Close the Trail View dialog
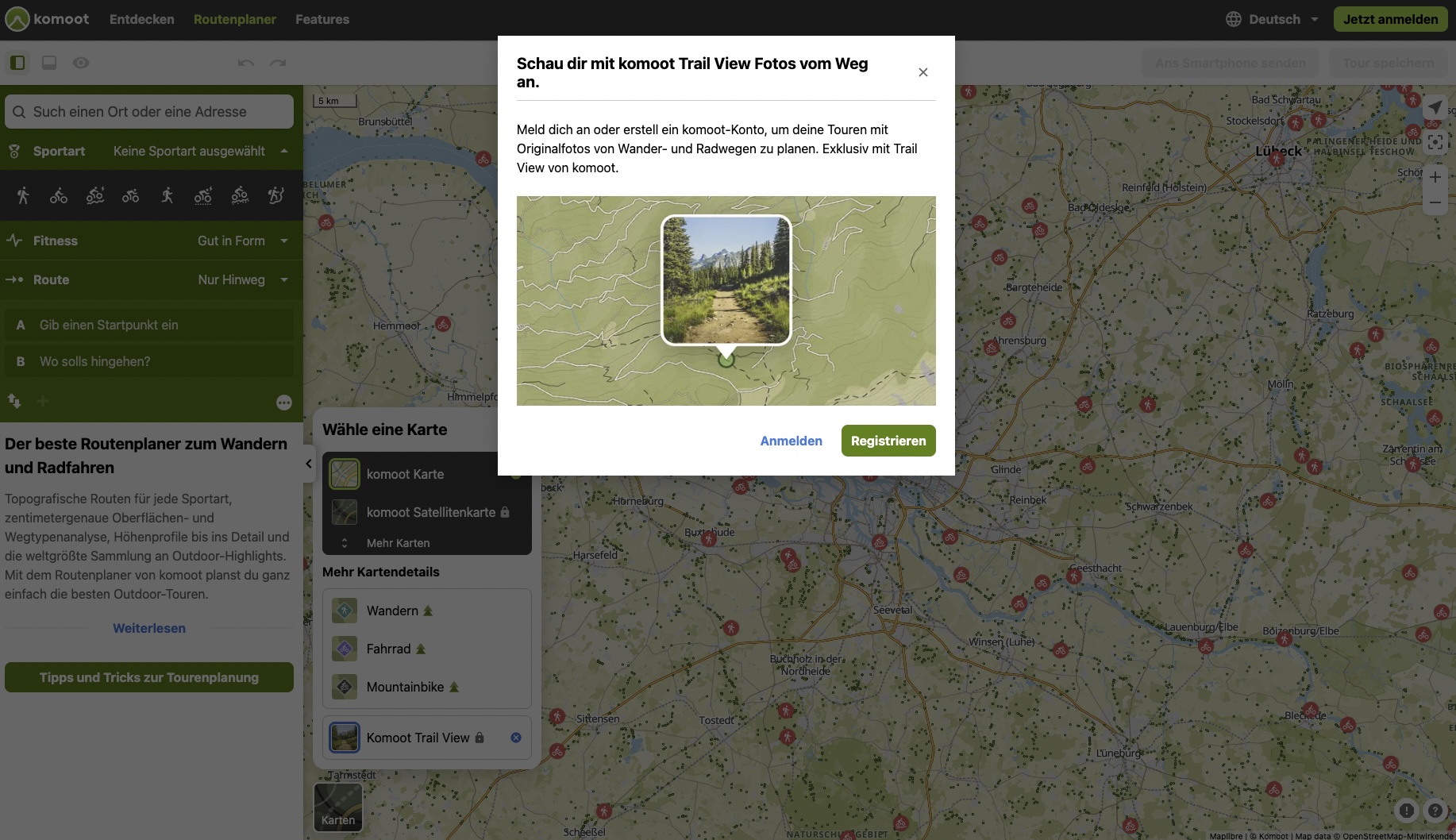The width and height of the screenshot is (1456, 840). 923,72
